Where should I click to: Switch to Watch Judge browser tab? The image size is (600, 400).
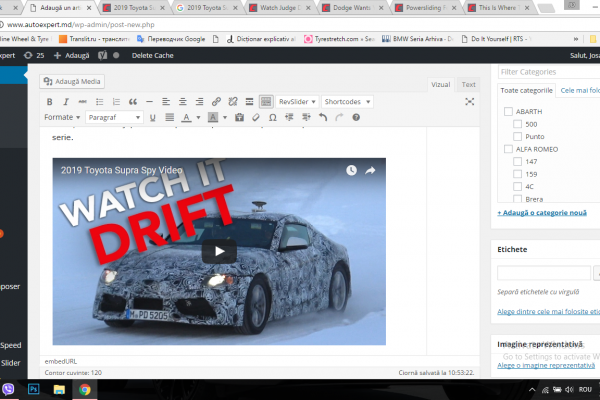pos(279,8)
